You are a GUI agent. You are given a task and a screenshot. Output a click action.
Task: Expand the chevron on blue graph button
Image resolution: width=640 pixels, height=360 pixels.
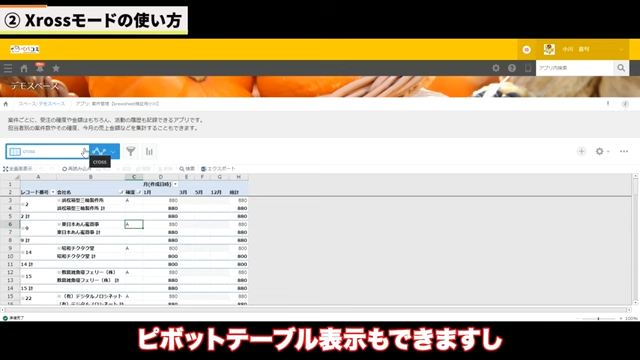tap(113, 152)
